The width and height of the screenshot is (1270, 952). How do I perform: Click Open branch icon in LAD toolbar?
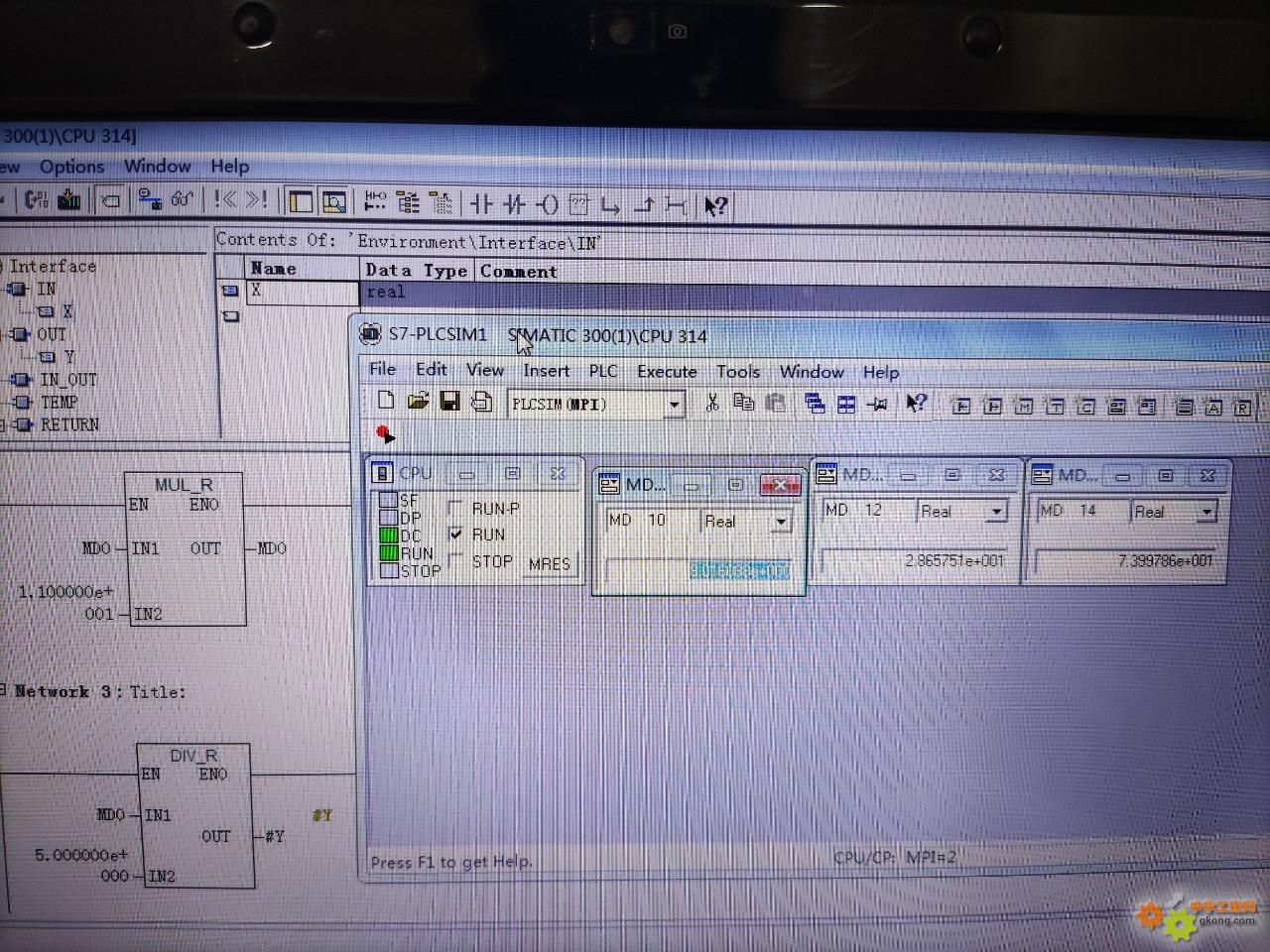point(611,205)
